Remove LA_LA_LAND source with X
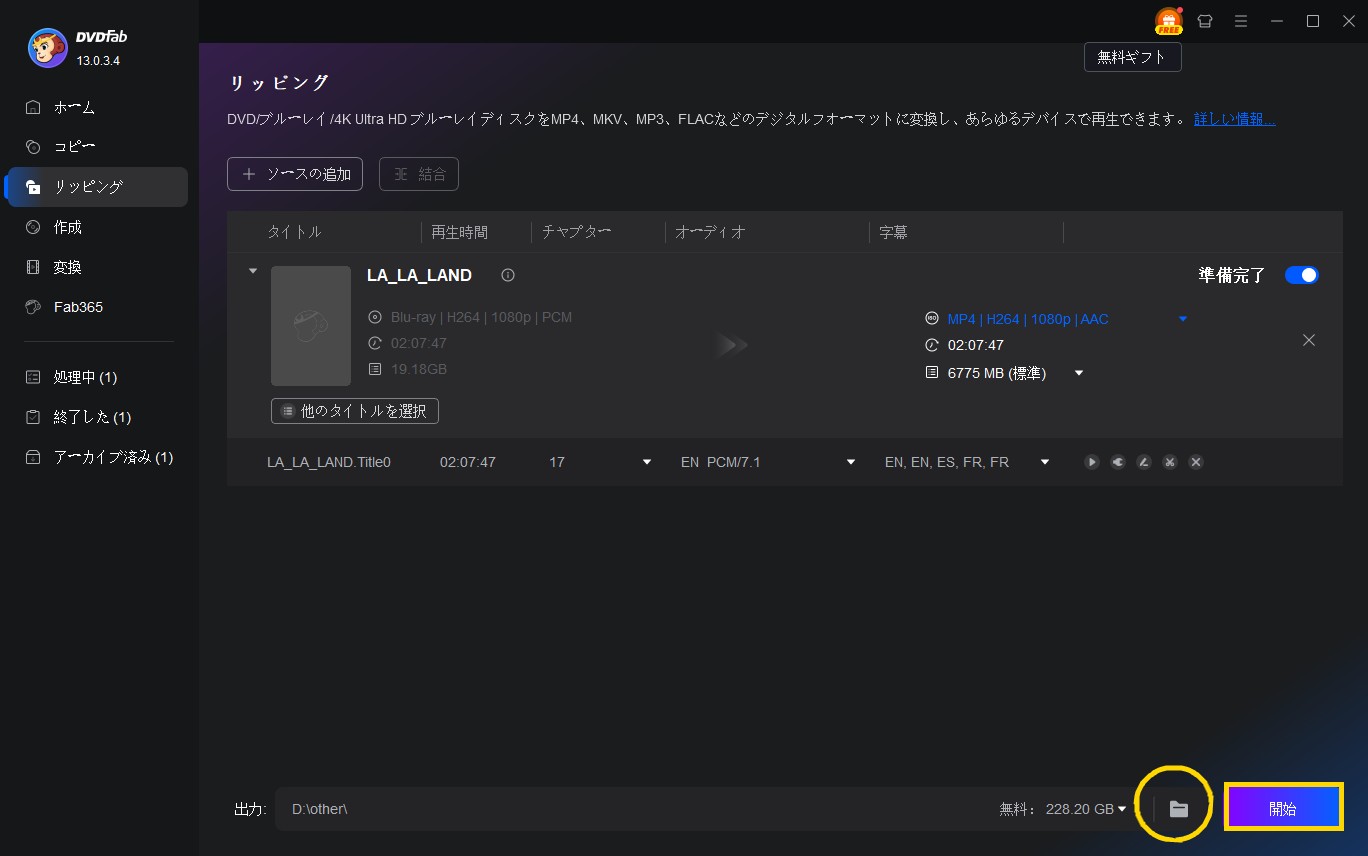The width and height of the screenshot is (1368, 856). point(1309,340)
